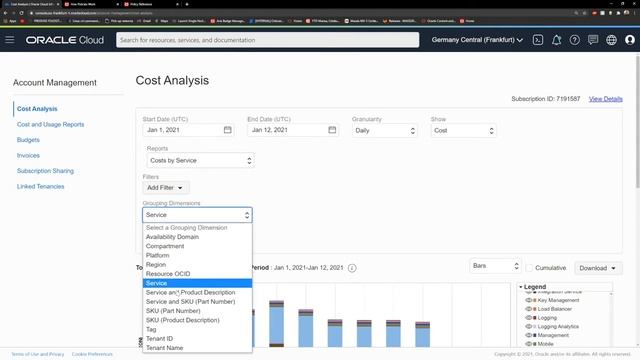Click the Start Date field Jan 1, 2021
The width and height of the screenshot is (640, 360).
click(188, 130)
